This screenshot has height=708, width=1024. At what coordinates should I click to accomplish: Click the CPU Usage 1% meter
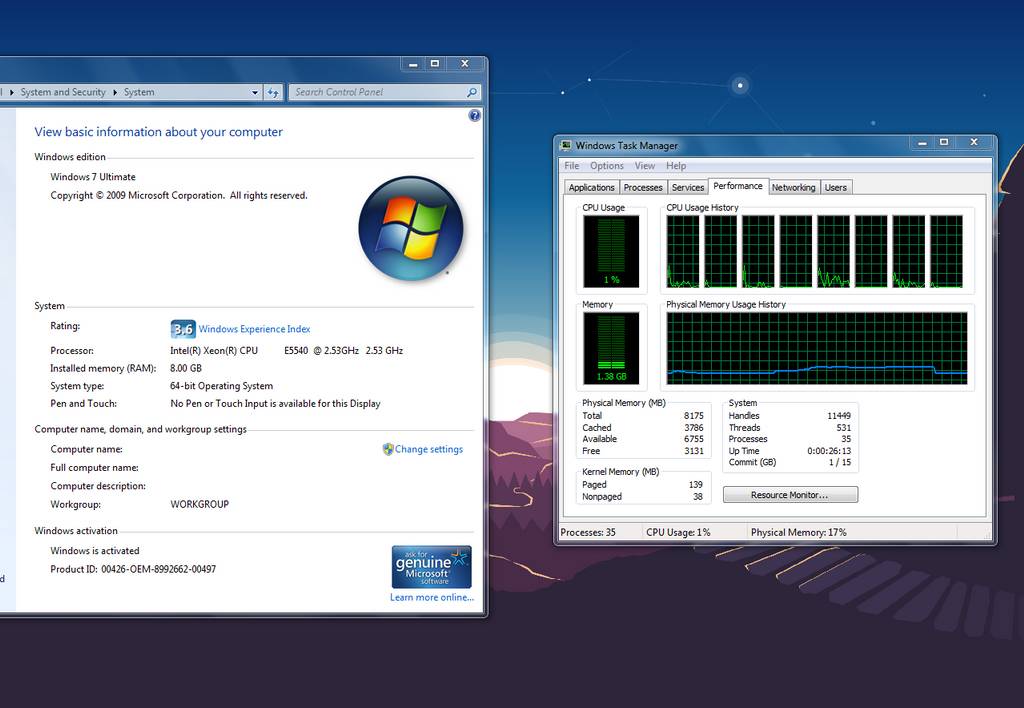pos(611,251)
